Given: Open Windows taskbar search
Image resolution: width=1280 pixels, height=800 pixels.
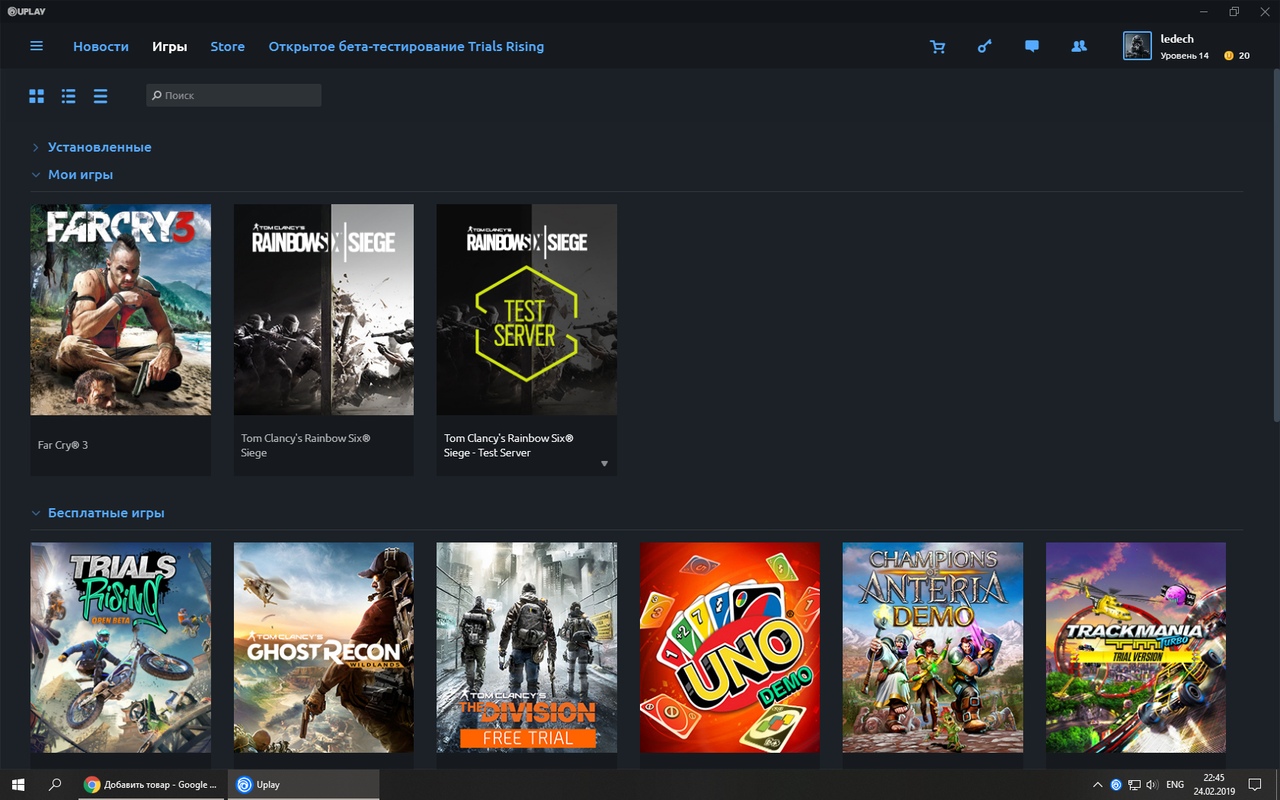Looking at the screenshot, I should (55, 785).
